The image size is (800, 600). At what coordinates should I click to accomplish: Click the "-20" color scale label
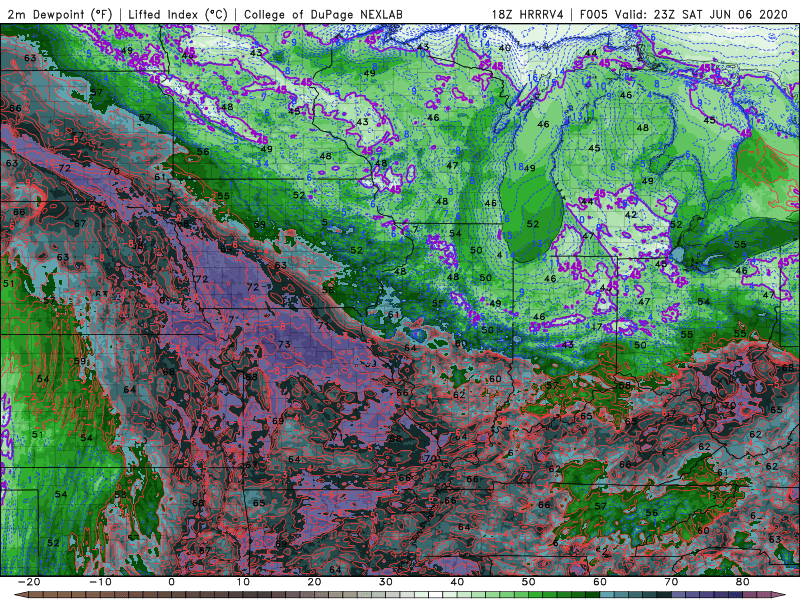[28, 582]
